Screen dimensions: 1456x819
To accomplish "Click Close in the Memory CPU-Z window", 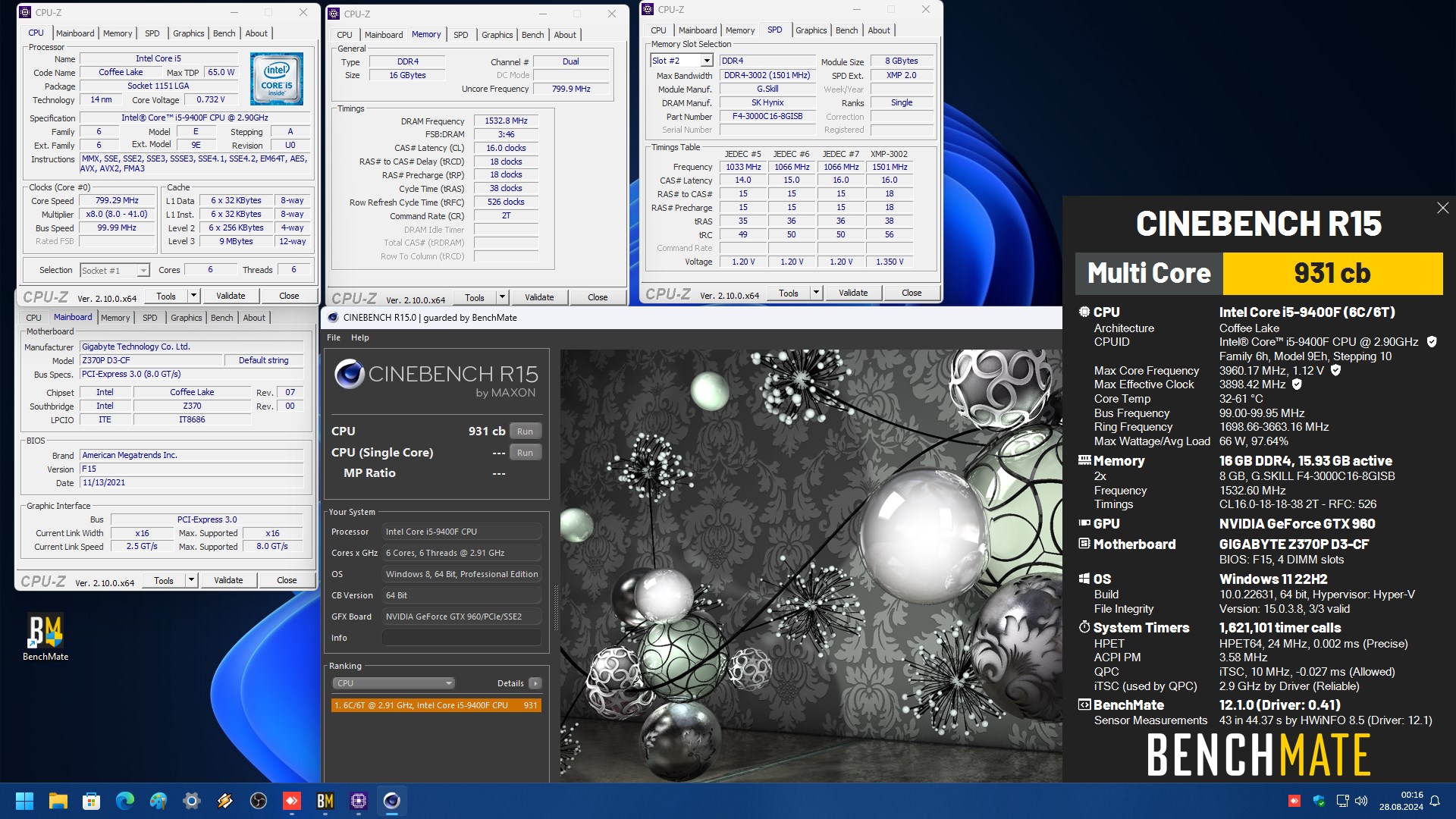I will pyautogui.click(x=598, y=297).
